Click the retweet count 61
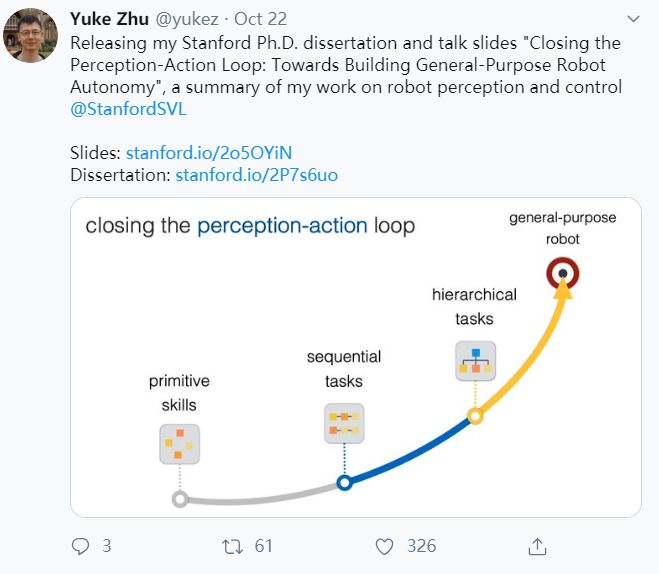659x574 pixels. pos(264,546)
